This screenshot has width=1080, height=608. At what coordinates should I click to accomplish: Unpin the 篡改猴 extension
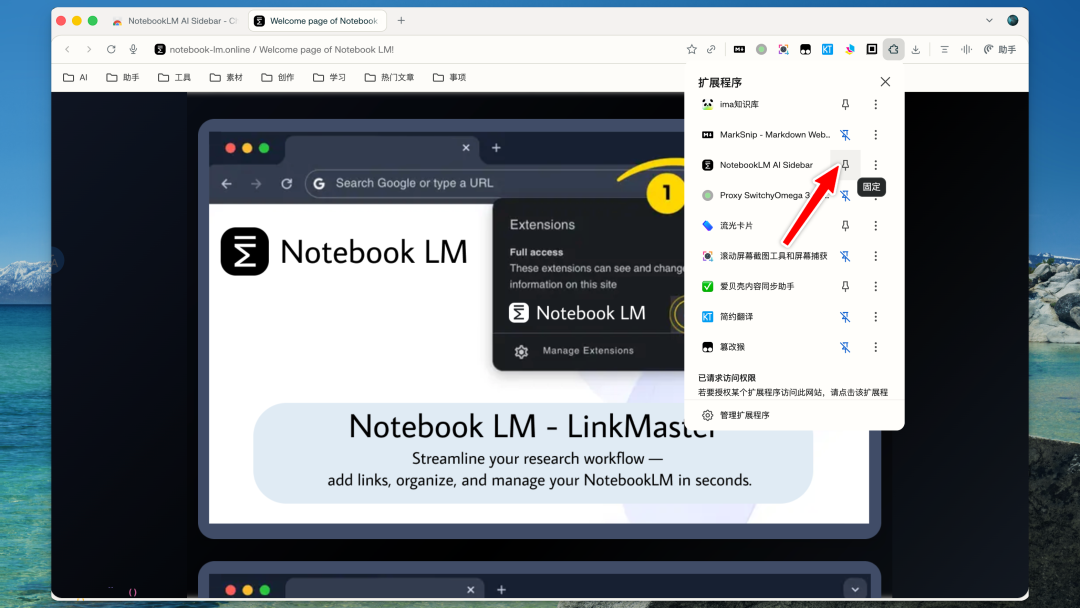pos(845,347)
